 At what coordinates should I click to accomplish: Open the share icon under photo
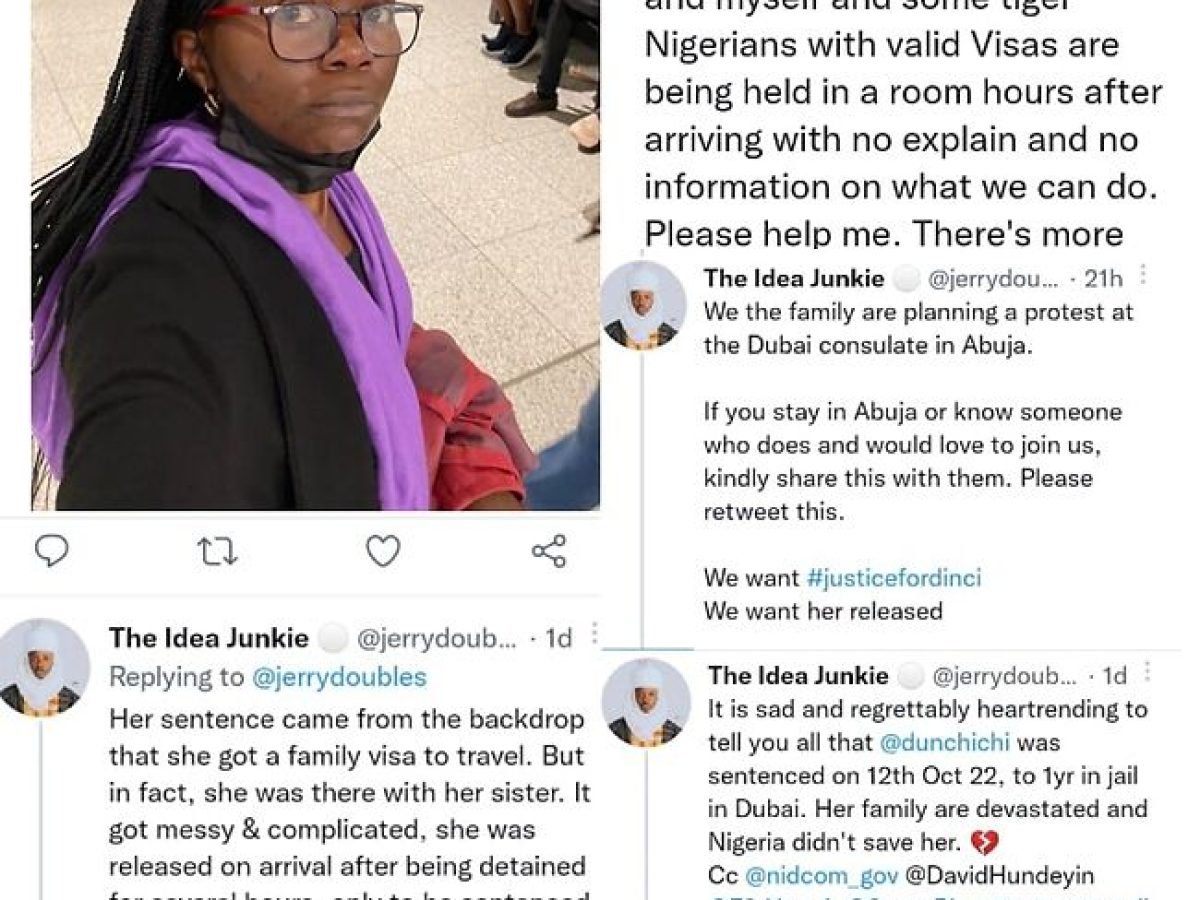click(549, 551)
